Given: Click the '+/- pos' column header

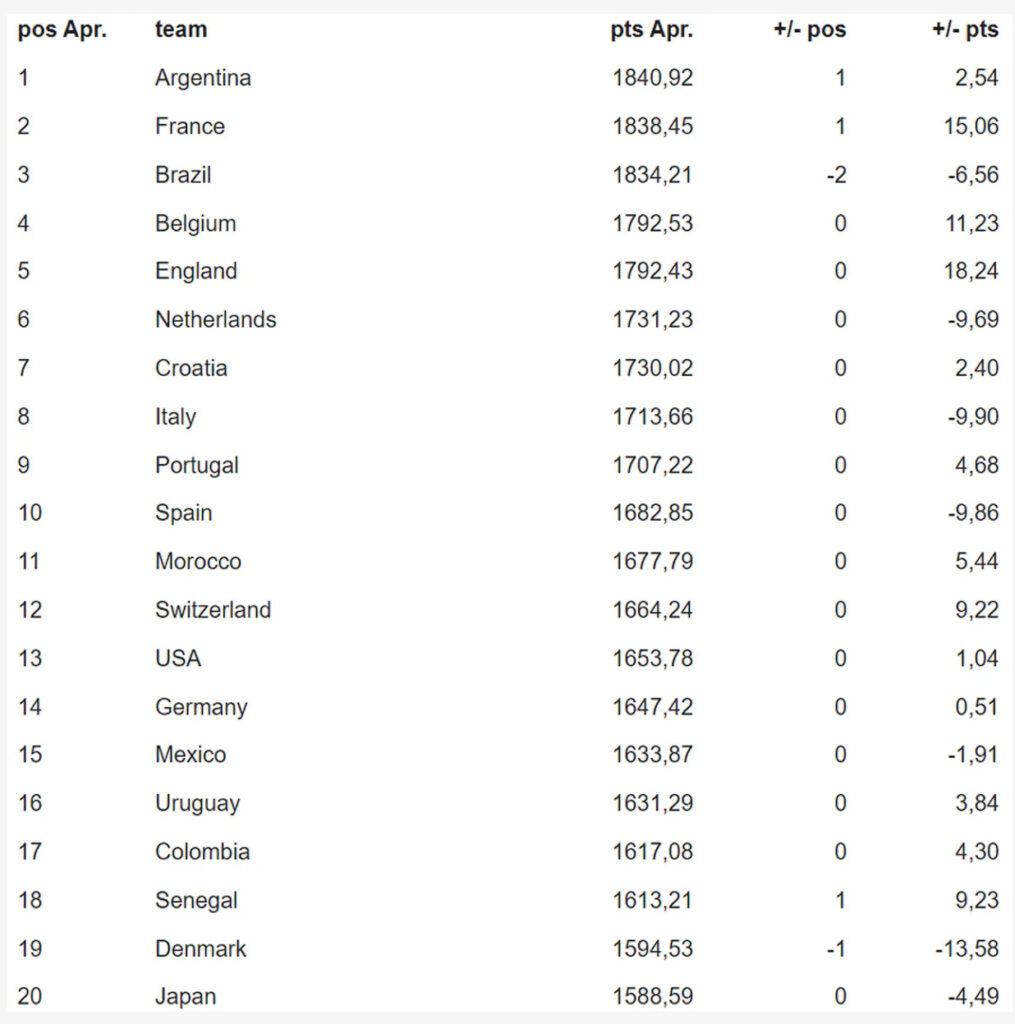Looking at the screenshot, I should pos(809,30).
